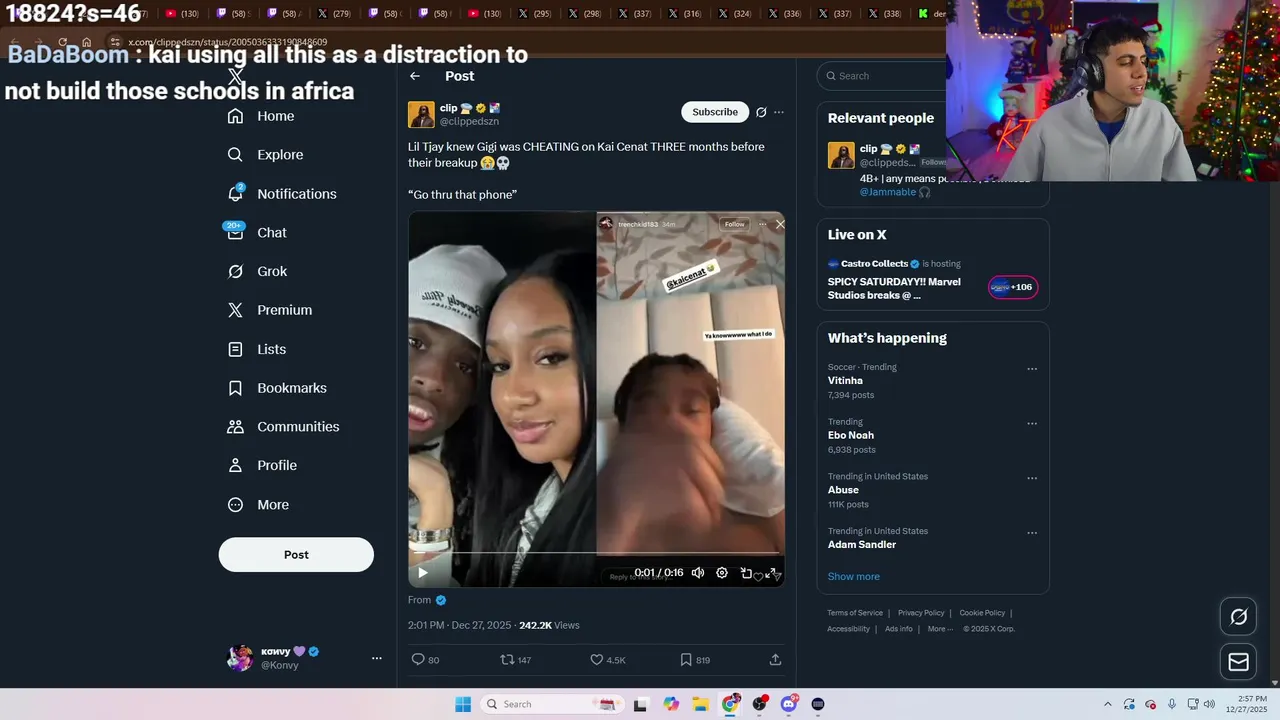Open the Konvy account switcher menu
The width and height of the screenshot is (1280, 720).
[376, 658]
